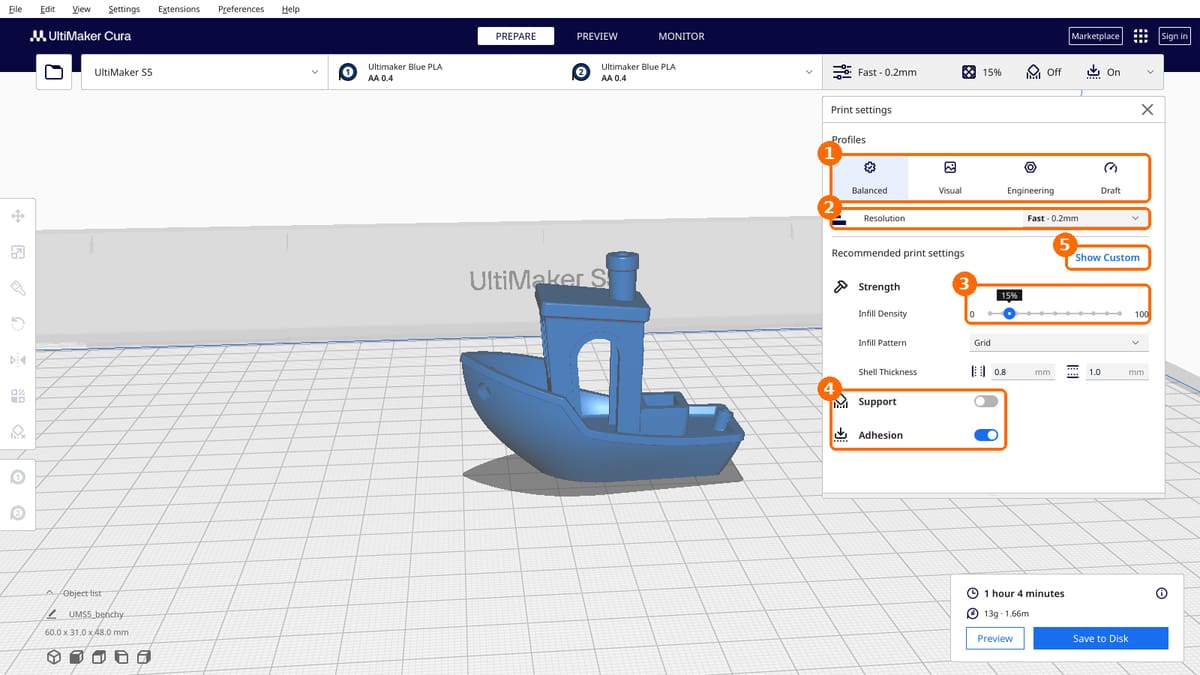Viewport: 1200px width, 675px height.
Task: Select the Engineering profile
Action: click(x=1030, y=177)
